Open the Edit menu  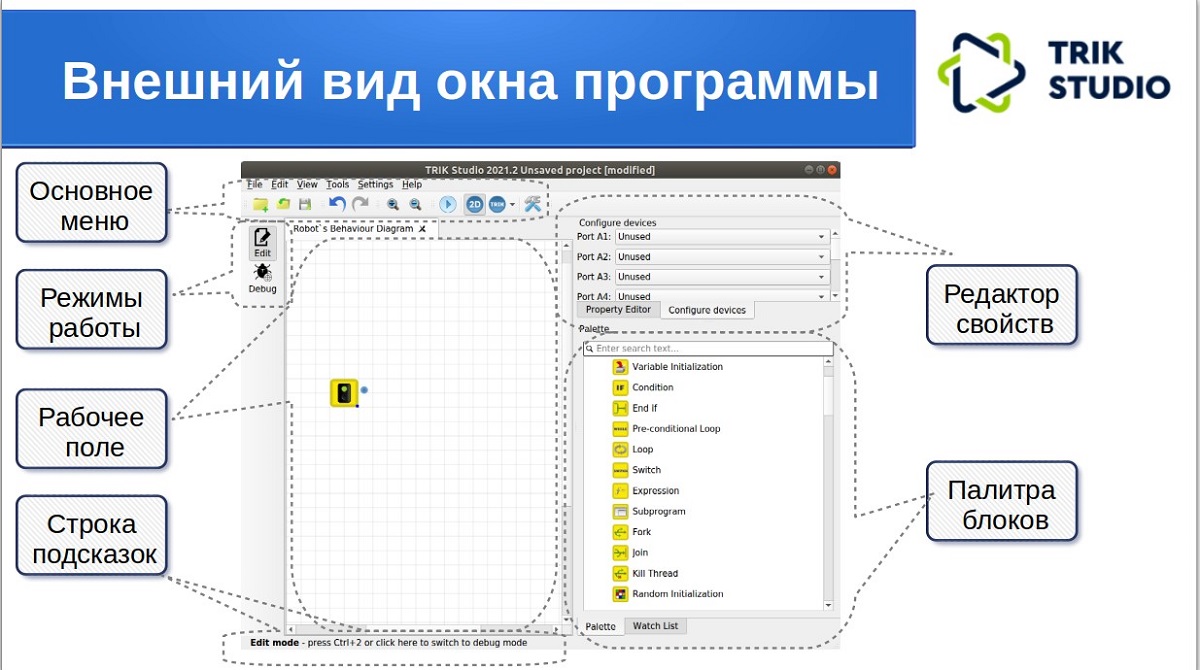[280, 185]
